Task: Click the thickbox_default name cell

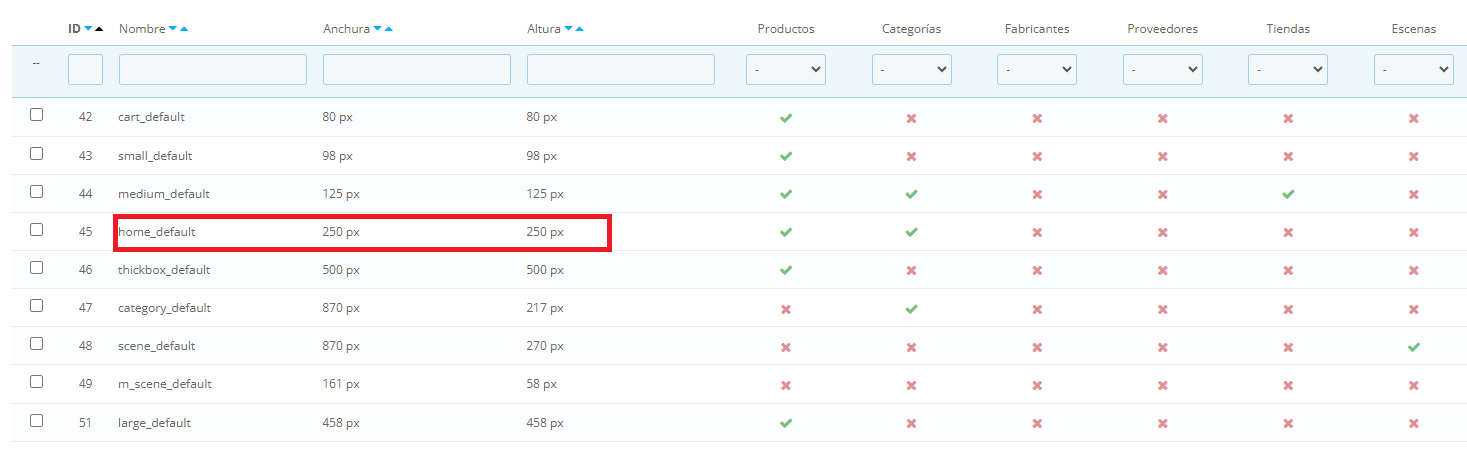Action: pyautogui.click(x=164, y=270)
